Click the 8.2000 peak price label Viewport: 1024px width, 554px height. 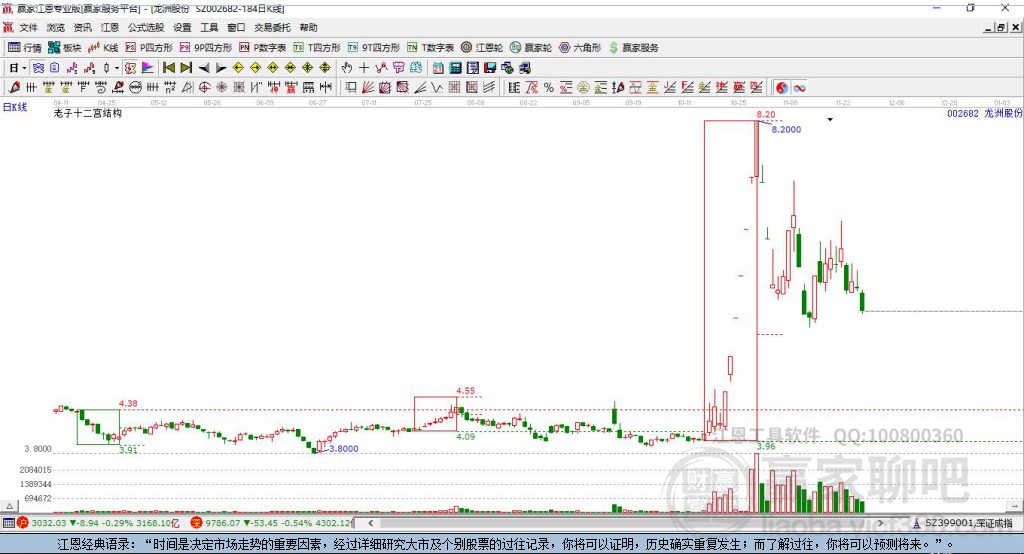[x=786, y=129]
